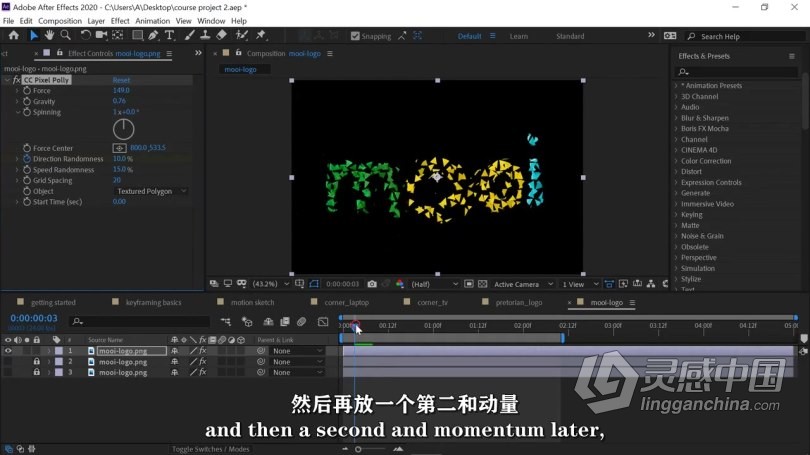Toggle the effects fx switch on layer 1

[x=202, y=351]
